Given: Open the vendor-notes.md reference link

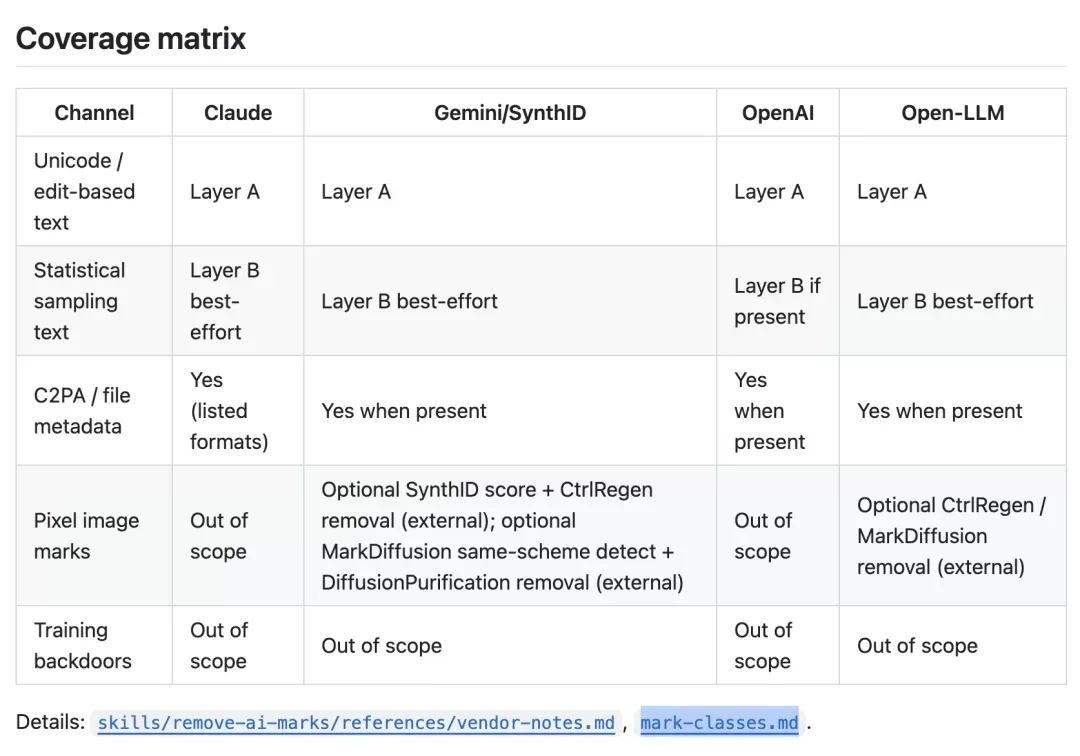Looking at the screenshot, I should (x=356, y=722).
